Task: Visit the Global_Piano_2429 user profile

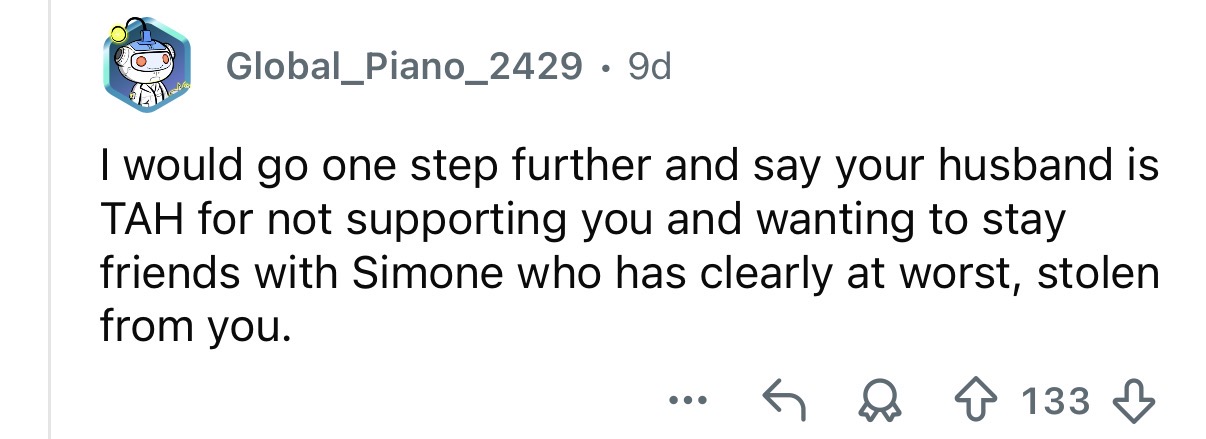Action: [404, 67]
